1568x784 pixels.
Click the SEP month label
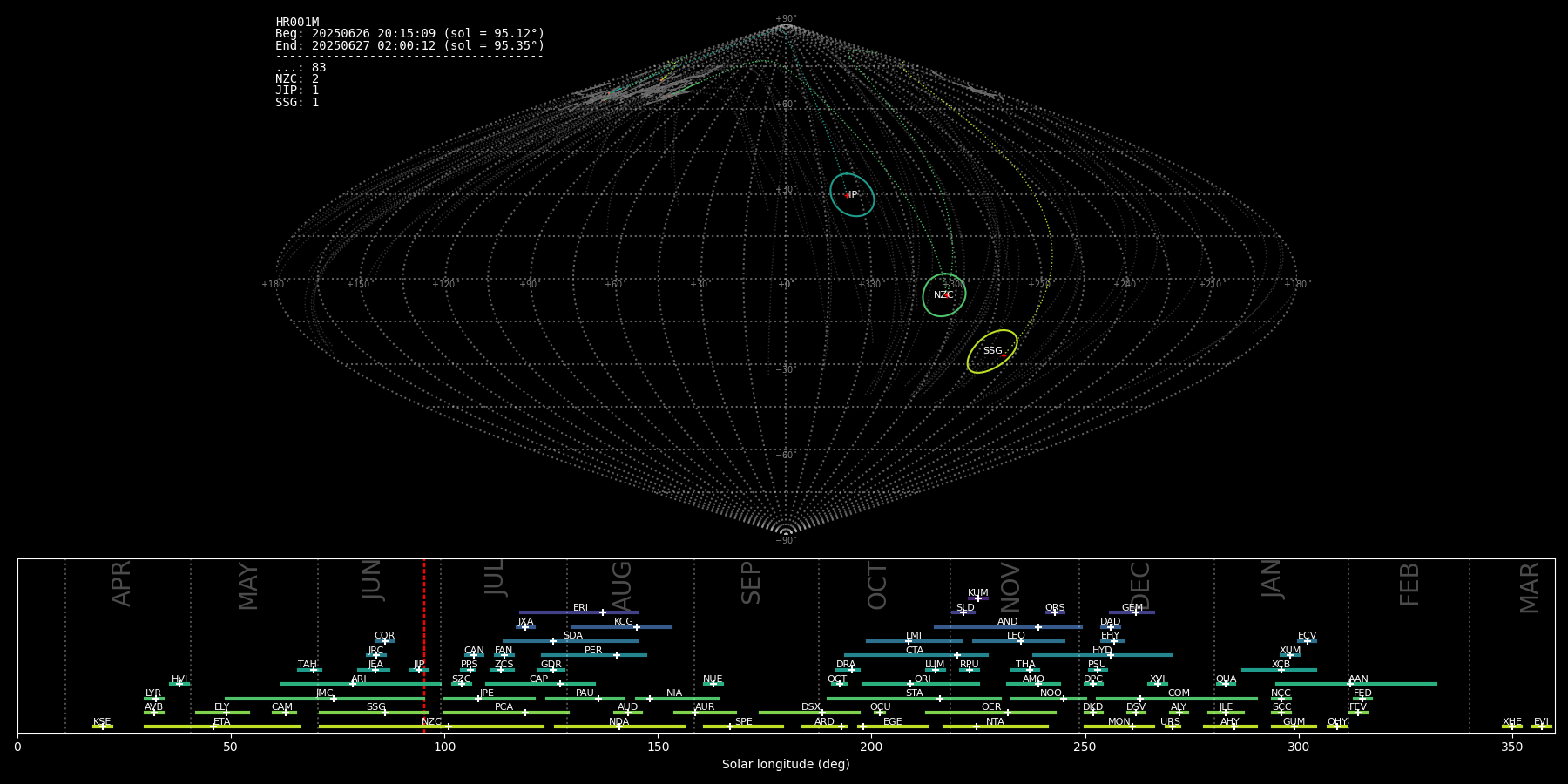(751, 583)
